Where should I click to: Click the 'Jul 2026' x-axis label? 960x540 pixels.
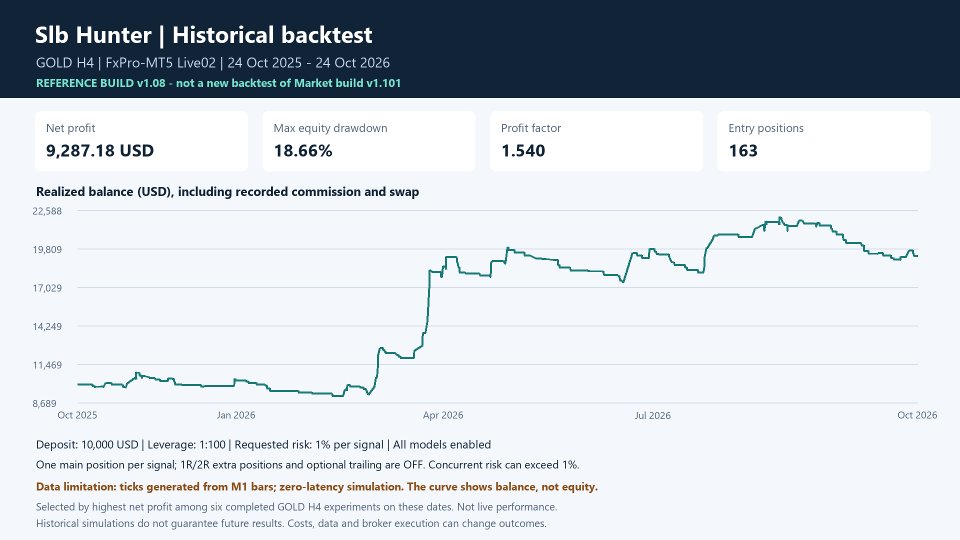(x=653, y=415)
